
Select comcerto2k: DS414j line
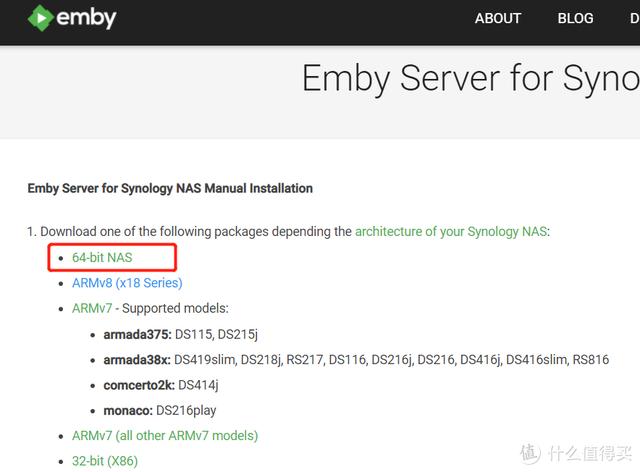point(161,385)
